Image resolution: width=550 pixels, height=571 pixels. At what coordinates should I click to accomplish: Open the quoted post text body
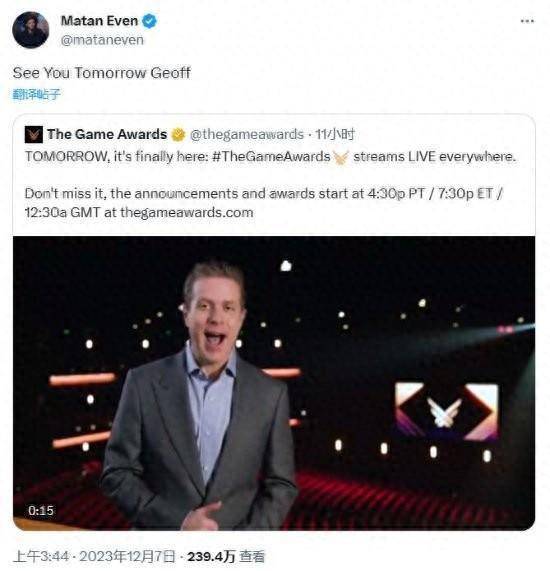(x=270, y=184)
